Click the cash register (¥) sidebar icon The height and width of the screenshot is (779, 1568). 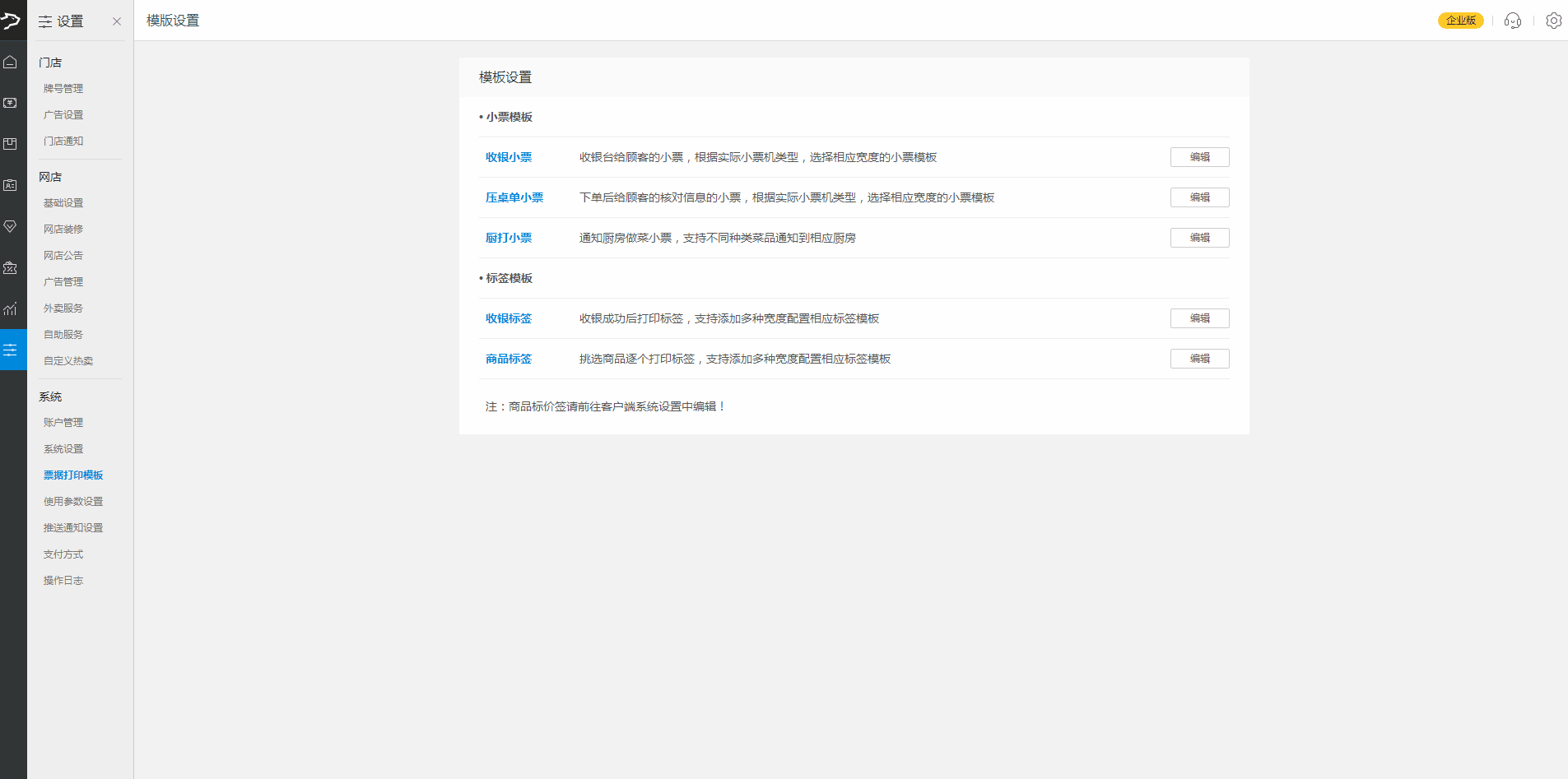11,103
